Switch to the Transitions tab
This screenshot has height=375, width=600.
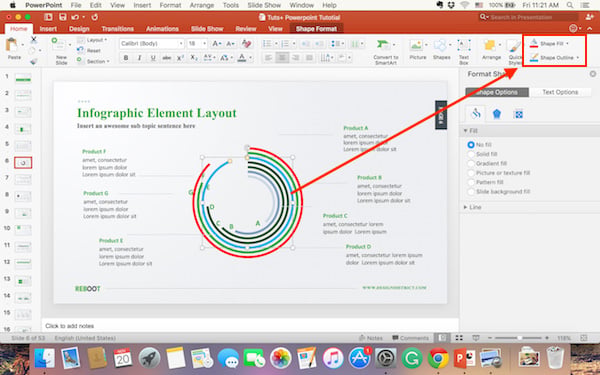(118, 29)
